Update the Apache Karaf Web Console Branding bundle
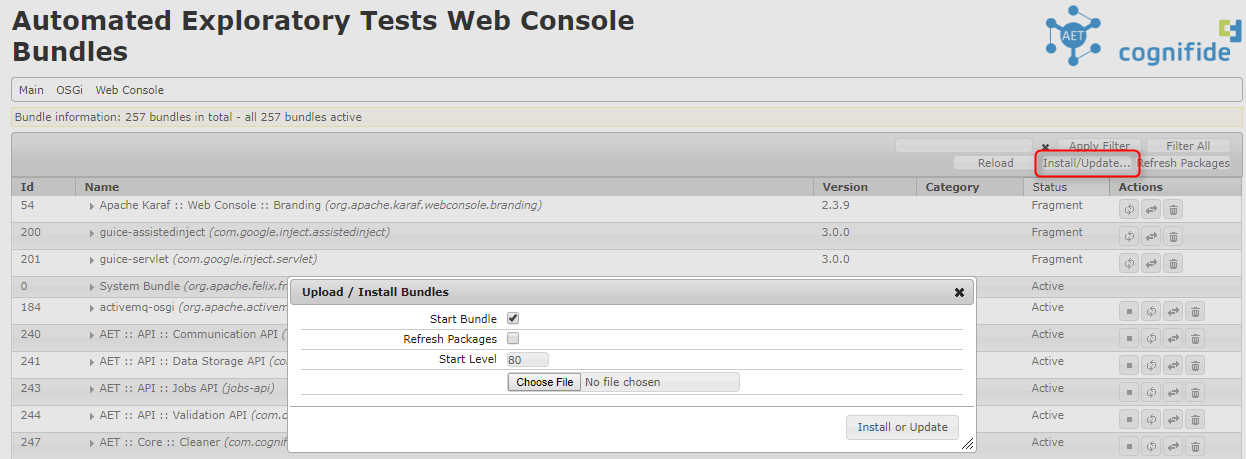1246x459 pixels. point(1151,210)
